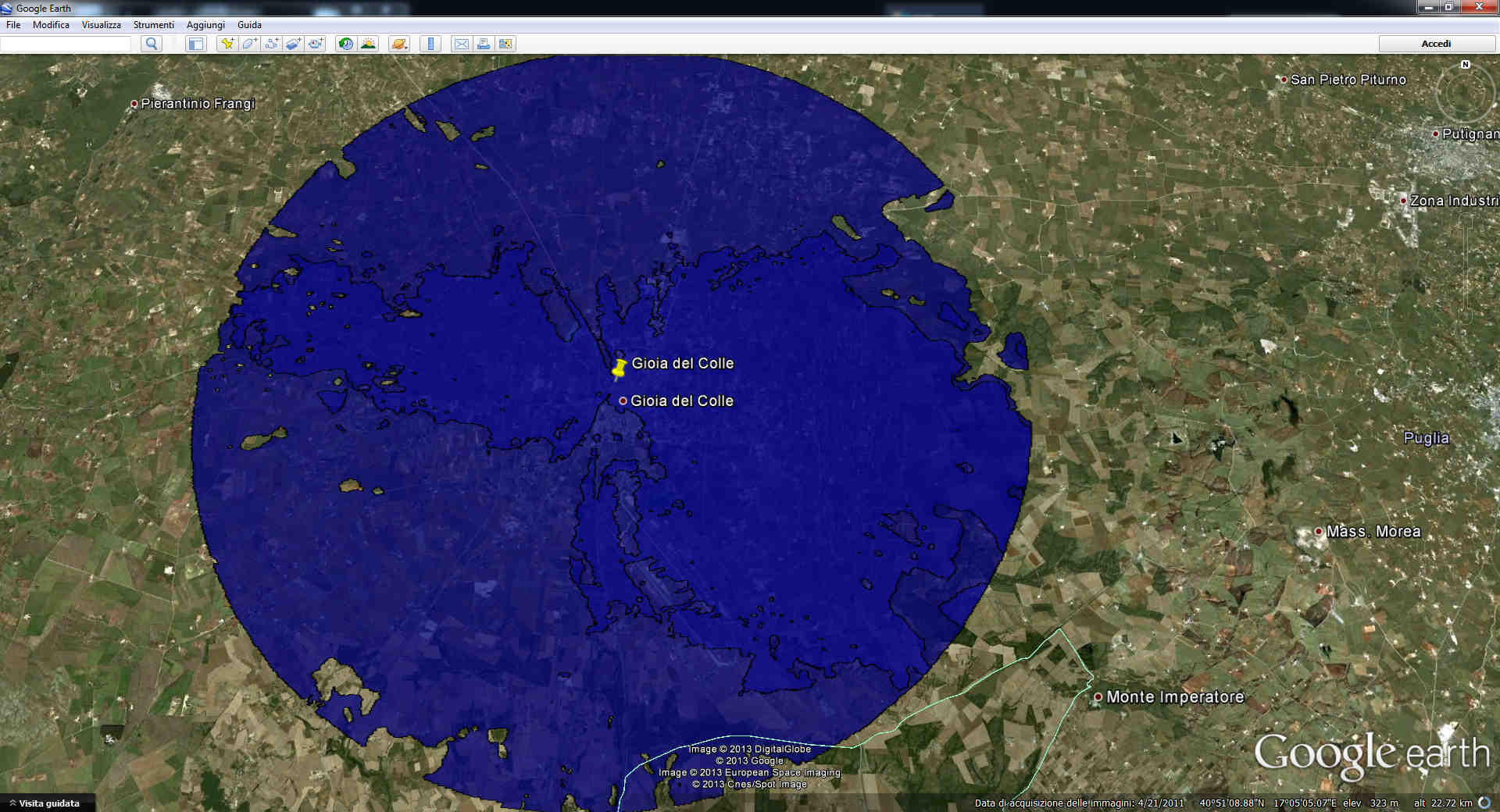
Task: Add an image overlay icon
Action: point(293,44)
